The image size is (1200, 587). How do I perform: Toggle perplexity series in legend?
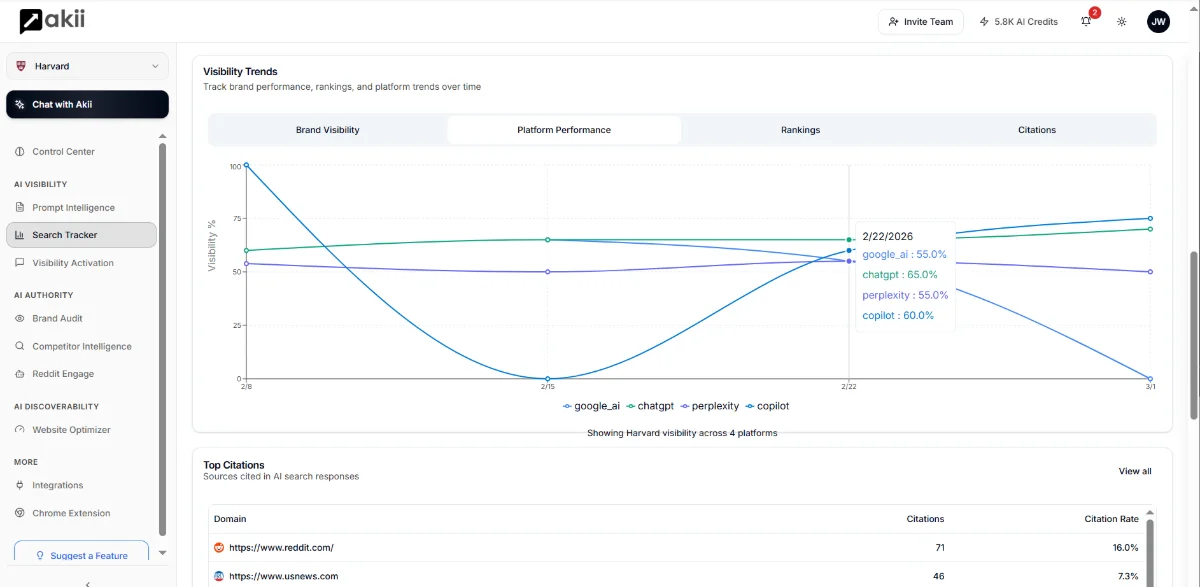coord(710,406)
